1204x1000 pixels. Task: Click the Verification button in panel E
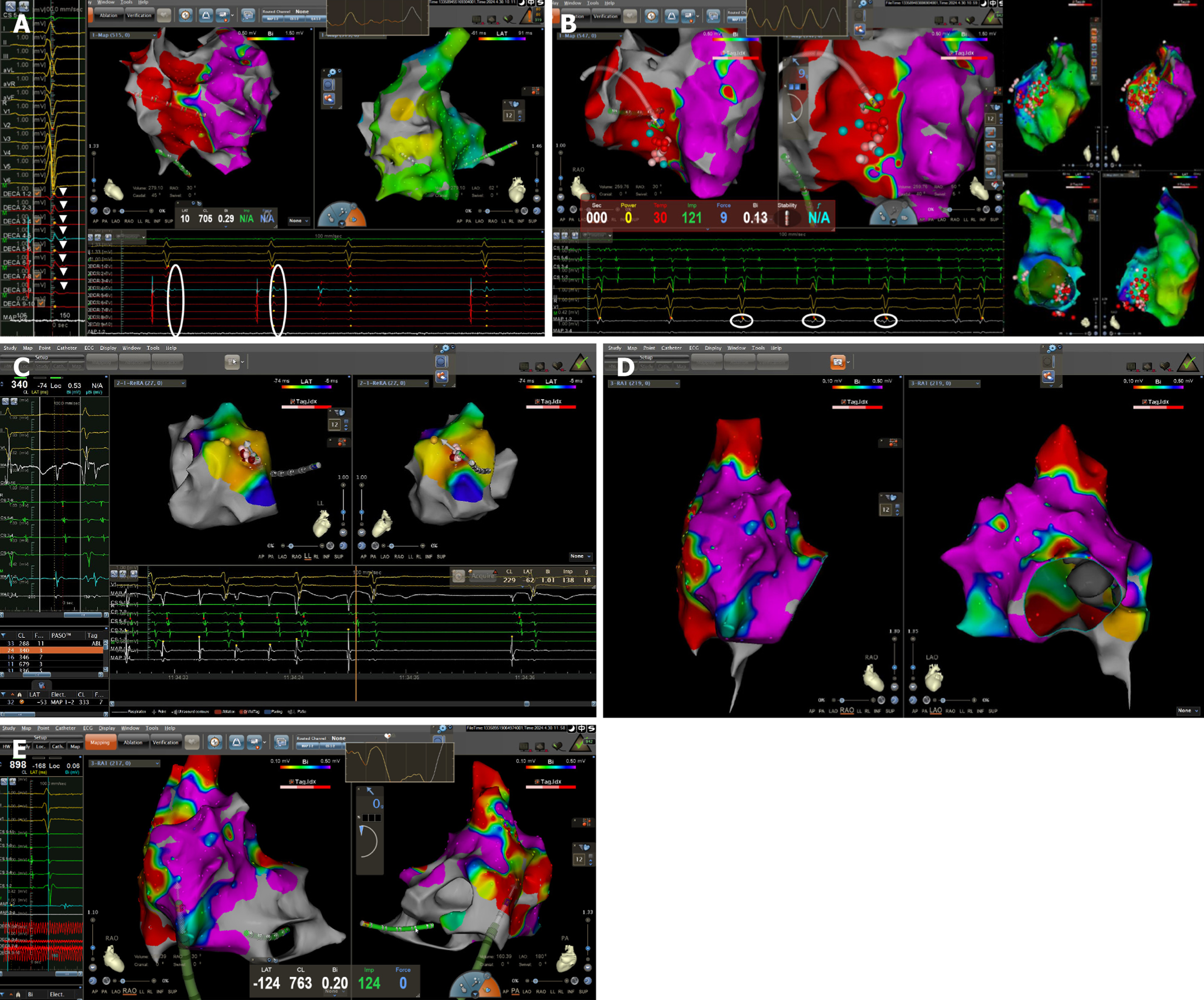tap(165, 743)
